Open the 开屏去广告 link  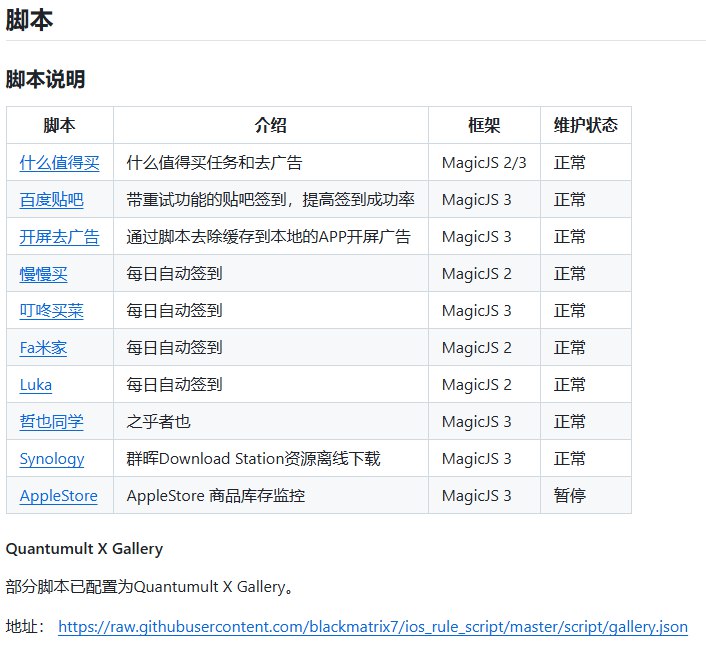[x=59, y=236]
